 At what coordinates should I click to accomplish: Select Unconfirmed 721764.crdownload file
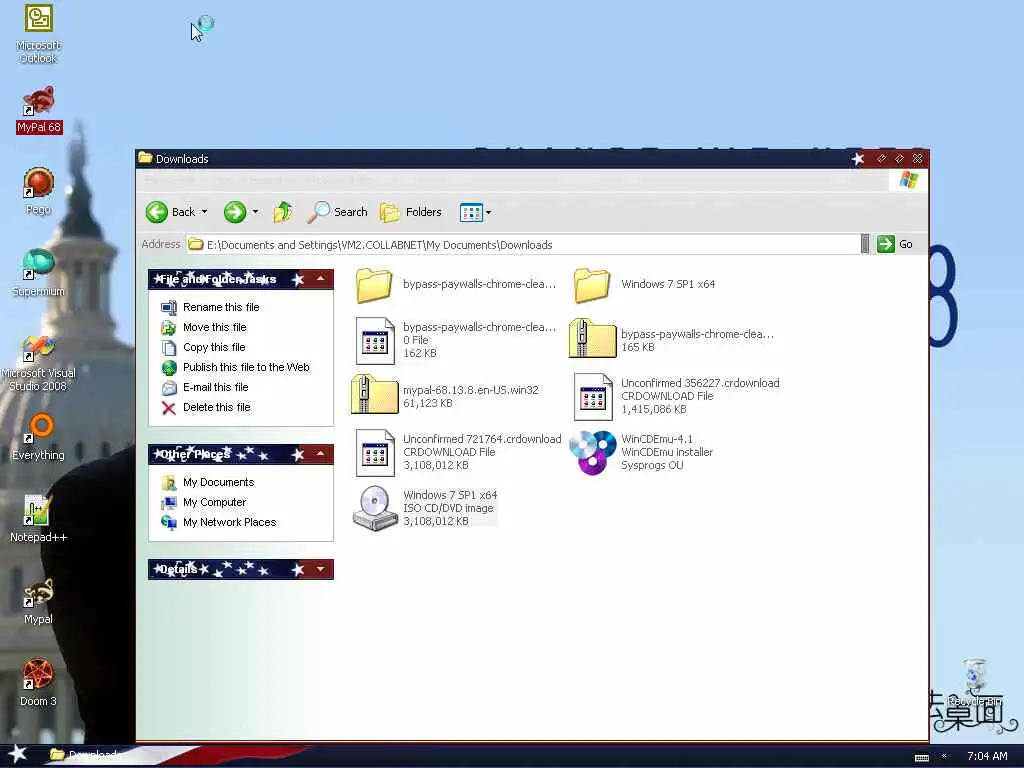[x=458, y=452]
